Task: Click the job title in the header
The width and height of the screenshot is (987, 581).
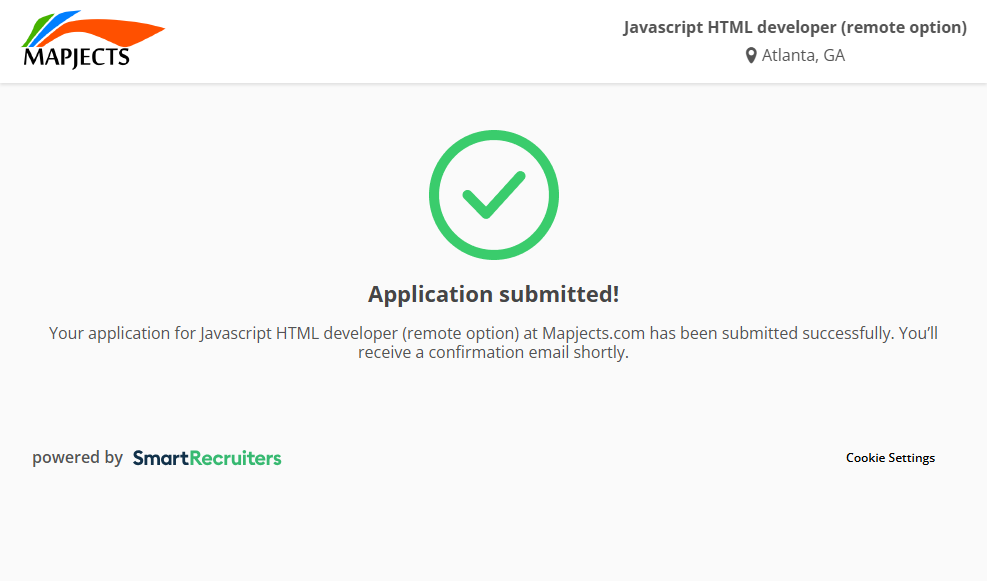Action: click(x=795, y=28)
